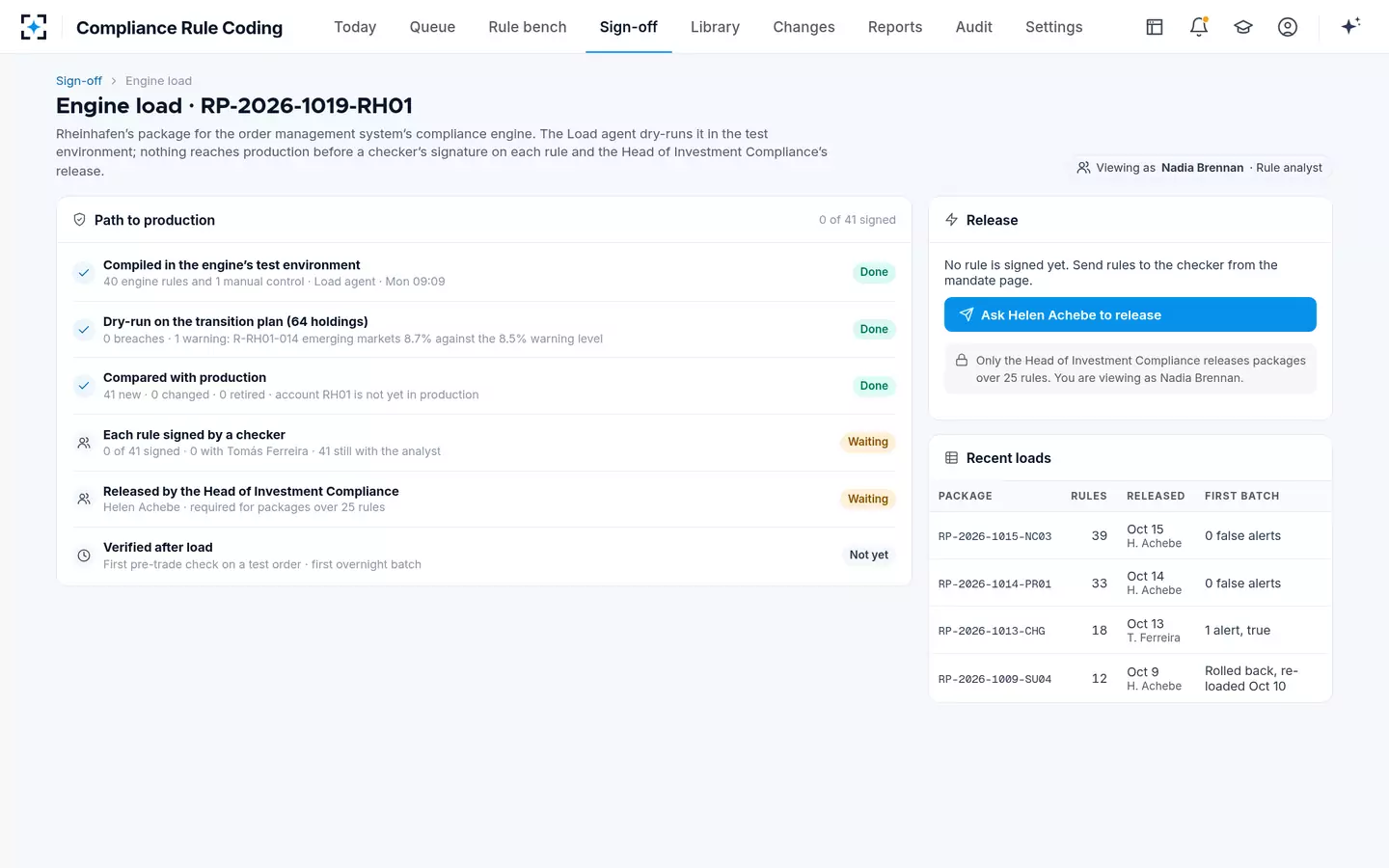Image resolution: width=1389 pixels, height=868 pixels.
Task: Click people icon for checker signing step
Action: [84, 443]
